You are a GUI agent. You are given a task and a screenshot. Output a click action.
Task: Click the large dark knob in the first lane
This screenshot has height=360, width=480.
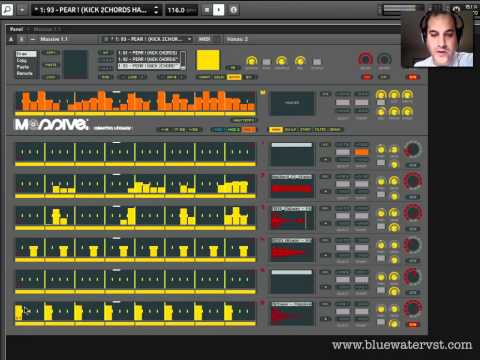(x=413, y=150)
